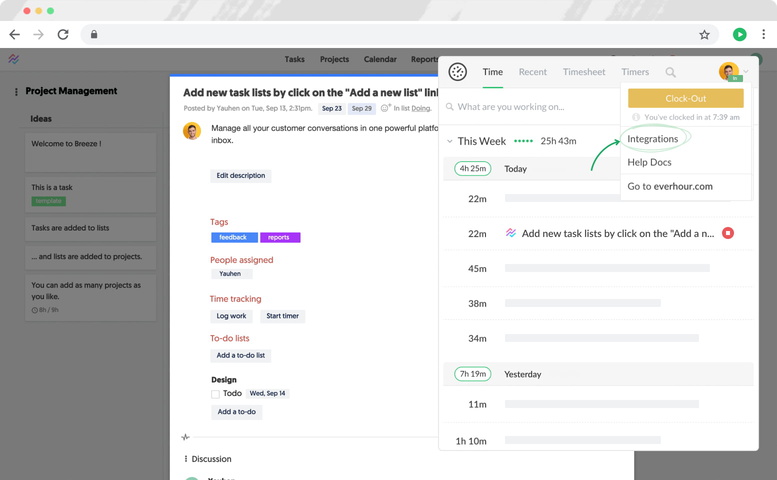This screenshot has width=777, height=480.
Task: Open Tasks in the Breeze top menu
Action: [294, 59]
